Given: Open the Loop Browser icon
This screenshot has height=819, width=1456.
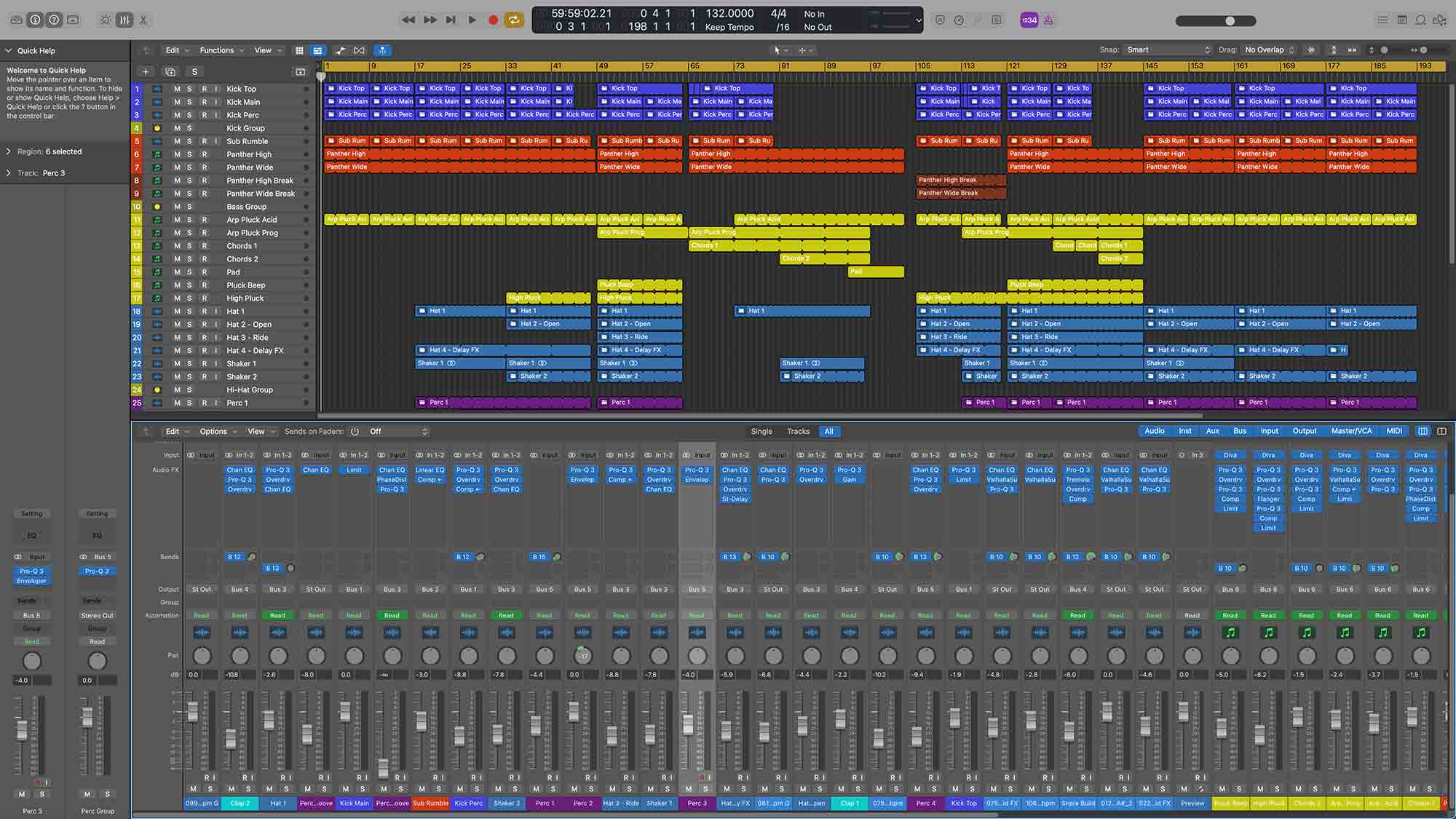Looking at the screenshot, I should (x=1420, y=20).
